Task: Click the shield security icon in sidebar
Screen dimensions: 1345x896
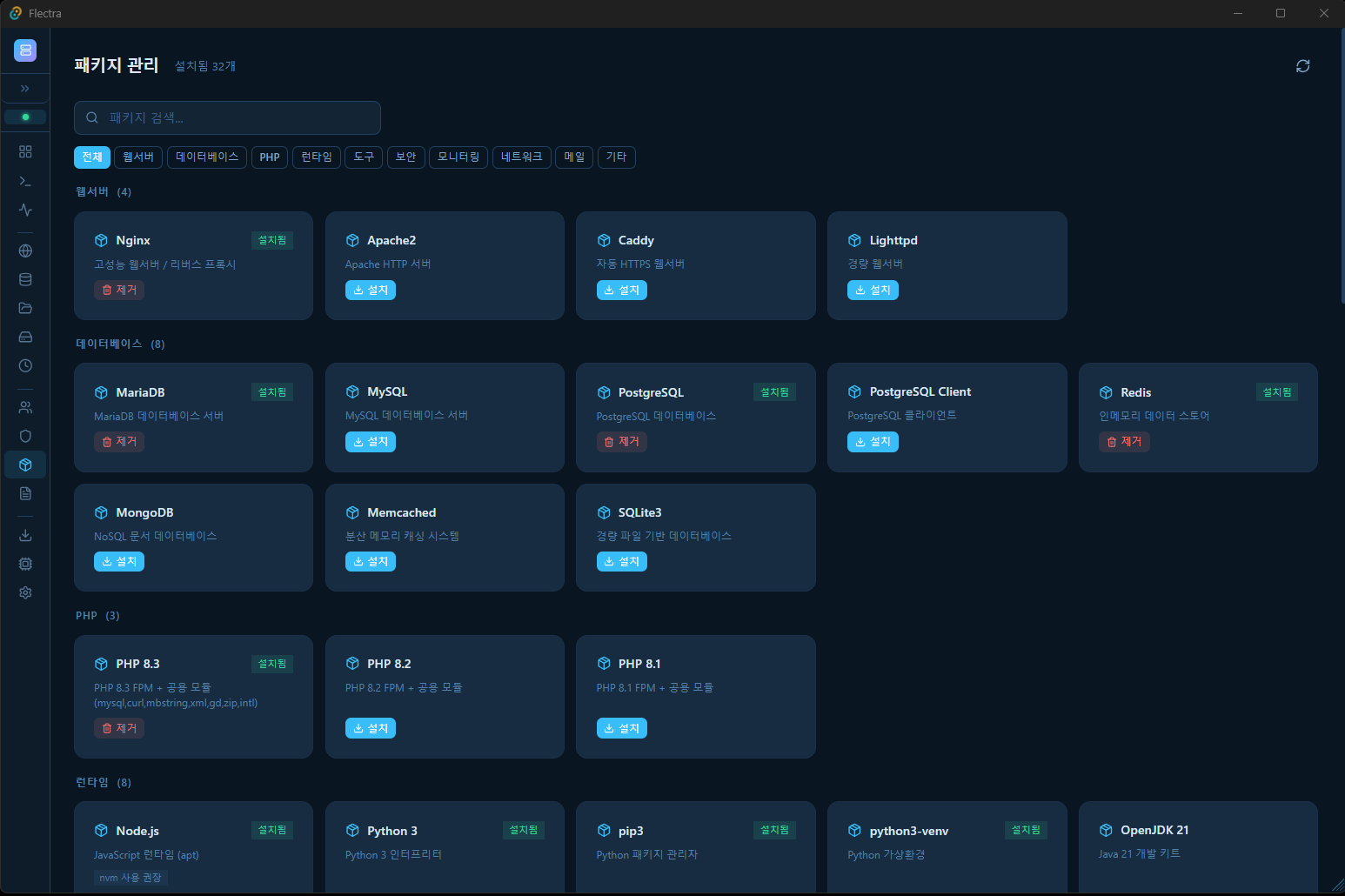Action: tap(25, 436)
